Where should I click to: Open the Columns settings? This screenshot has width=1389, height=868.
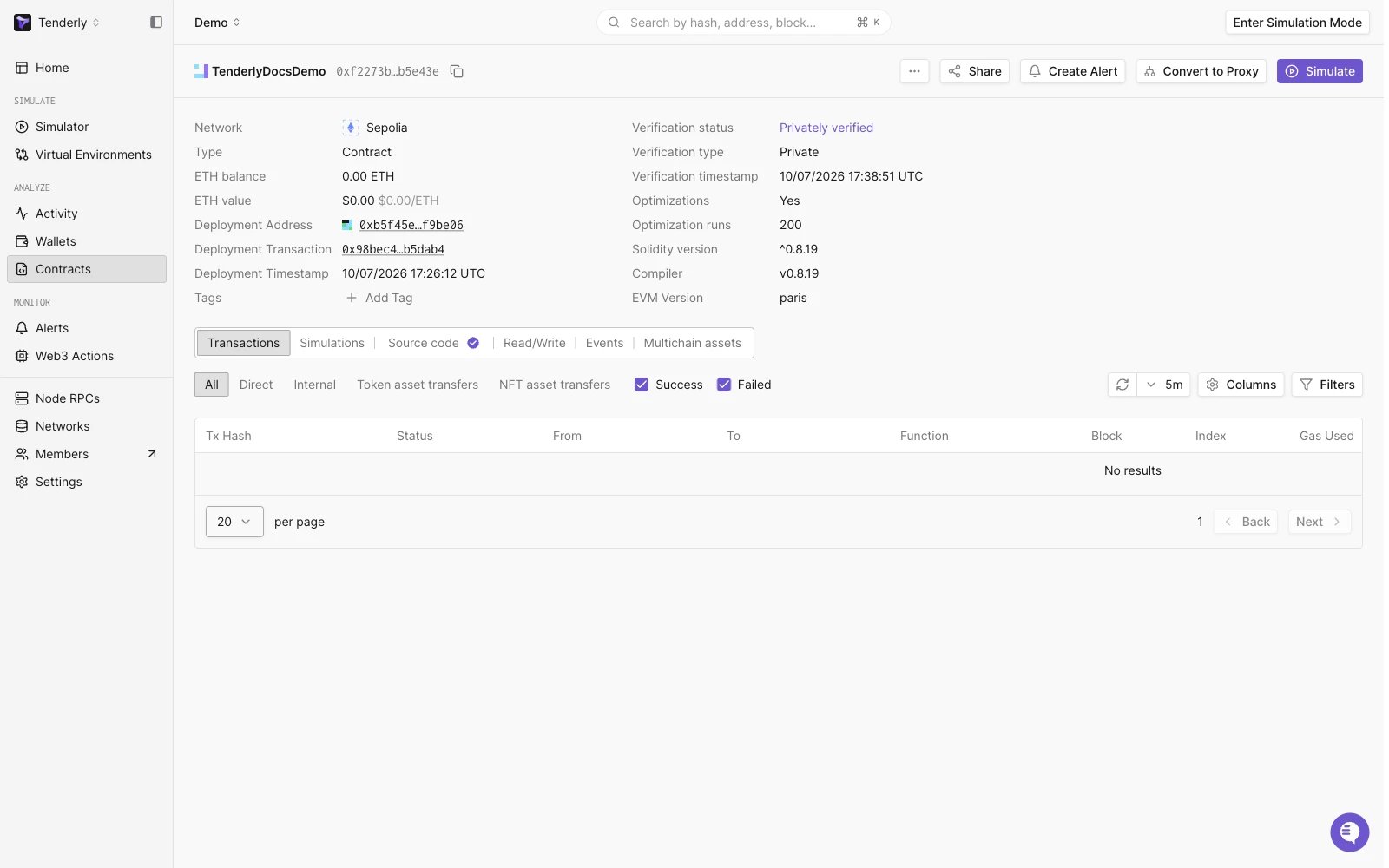click(1241, 385)
